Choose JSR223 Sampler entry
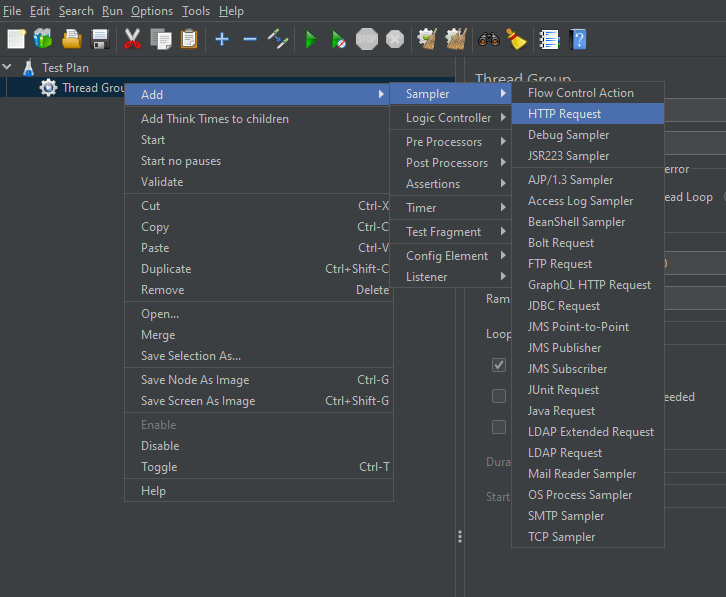This screenshot has width=726, height=597. 588,156
